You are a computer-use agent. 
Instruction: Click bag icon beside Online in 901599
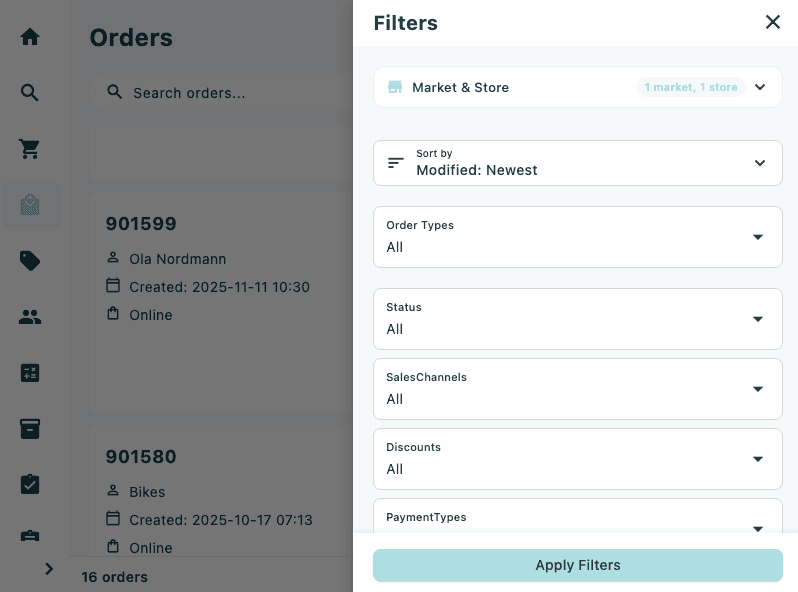[113, 314]
